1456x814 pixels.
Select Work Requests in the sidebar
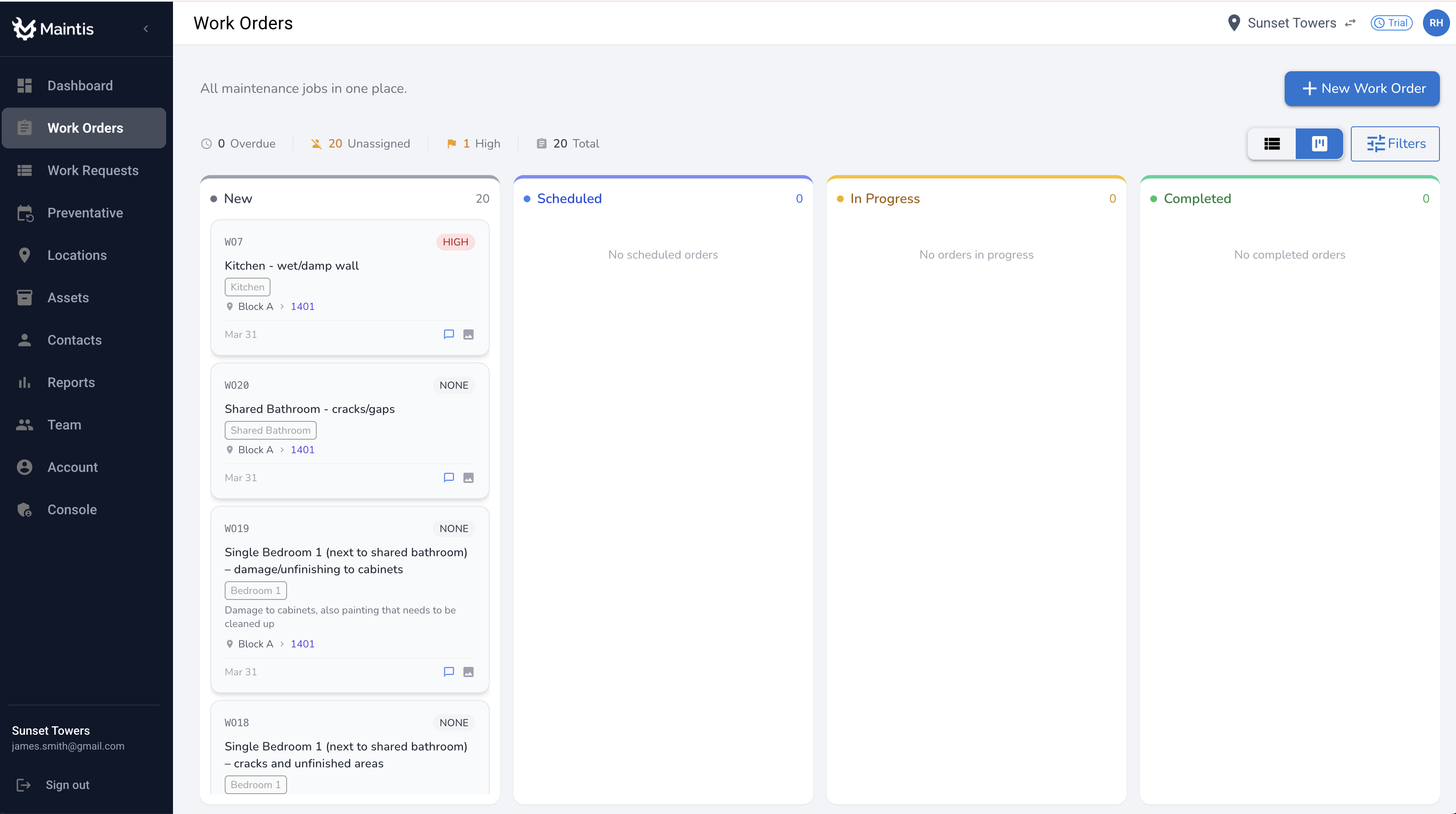click(x=93, y=170)
